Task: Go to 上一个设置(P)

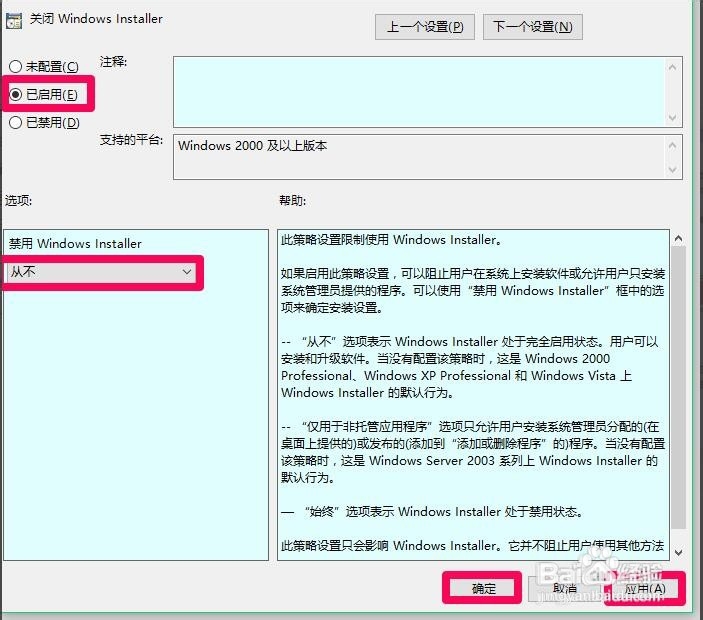Action: click(425, 27)
